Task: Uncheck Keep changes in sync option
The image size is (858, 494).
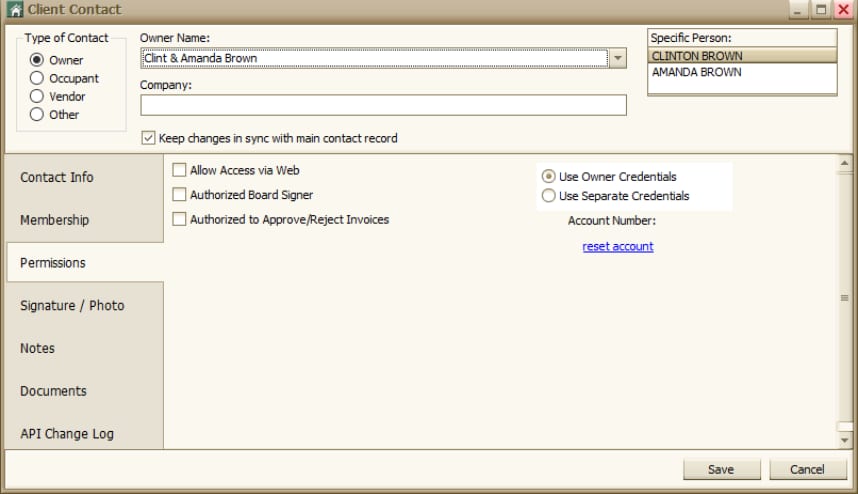Action: point(148,138)
